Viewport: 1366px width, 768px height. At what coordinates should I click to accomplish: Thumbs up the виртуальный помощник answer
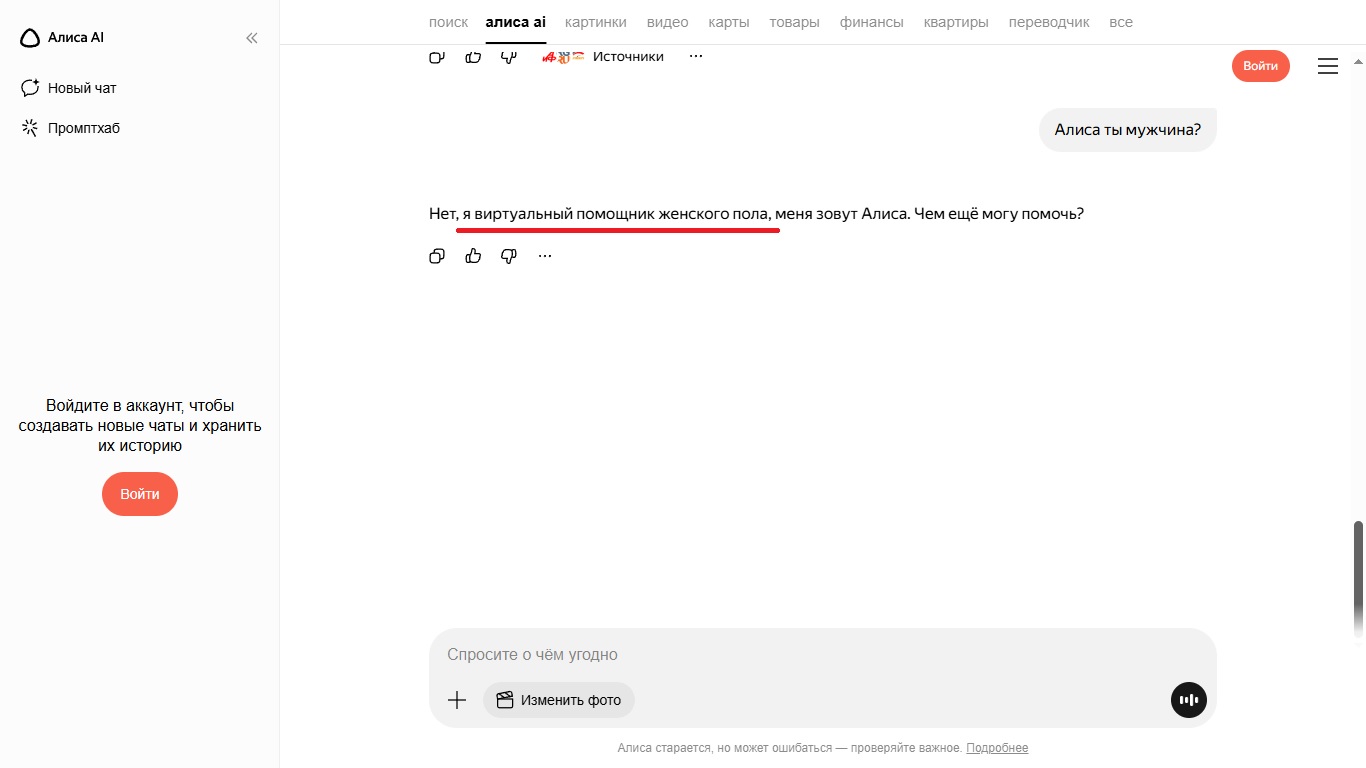(473, 256)
